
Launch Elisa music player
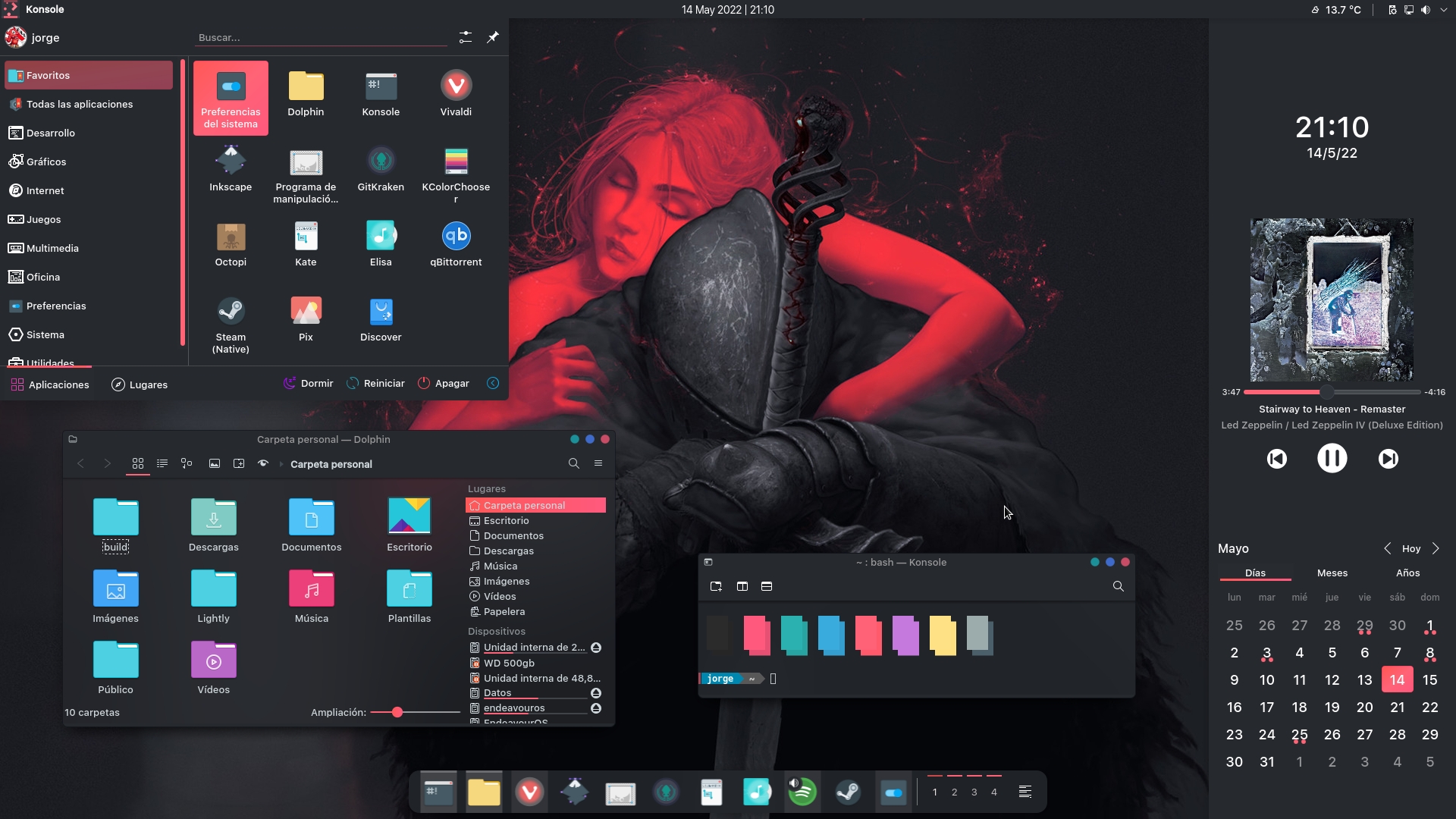(381, 244)
